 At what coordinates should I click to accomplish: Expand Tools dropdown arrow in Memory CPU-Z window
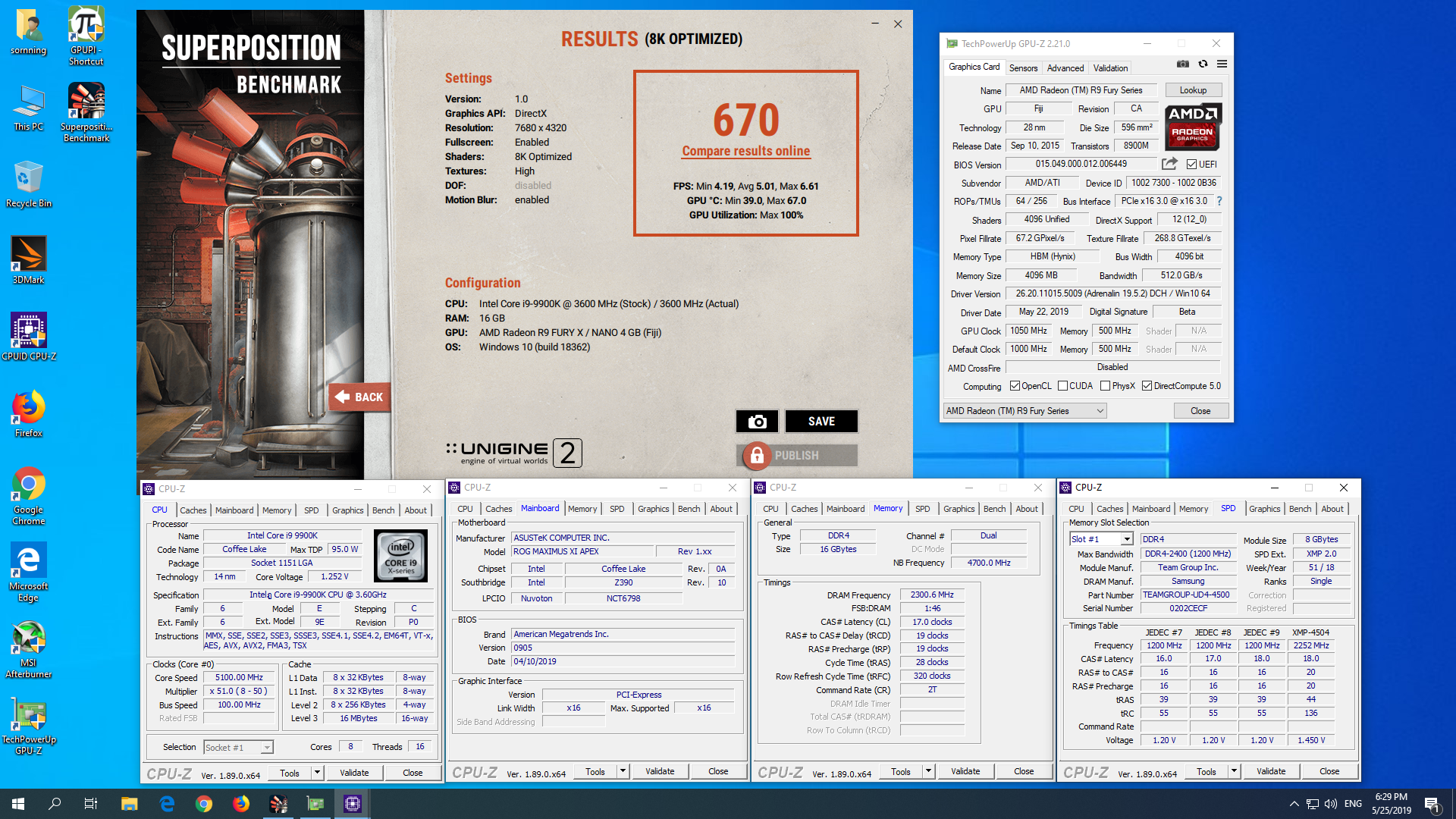[x=928, y=771]
